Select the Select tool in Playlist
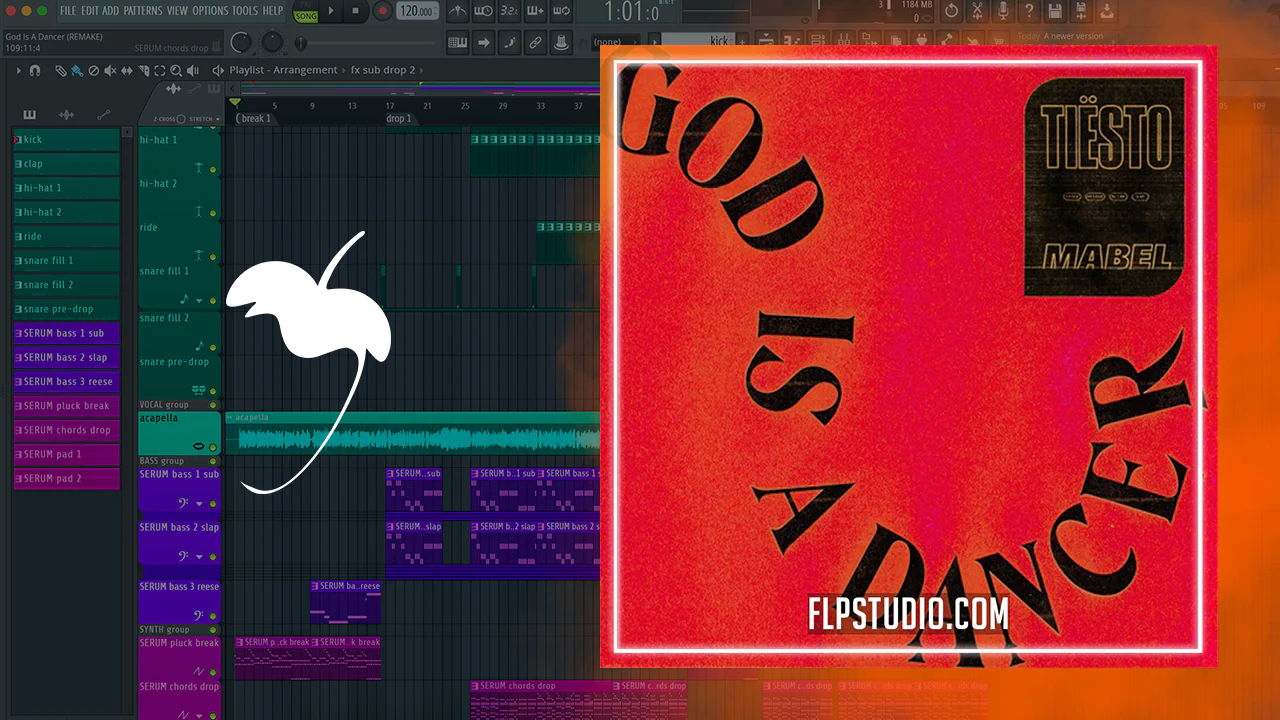This screenshot has width=1280, height=720. 159,71
